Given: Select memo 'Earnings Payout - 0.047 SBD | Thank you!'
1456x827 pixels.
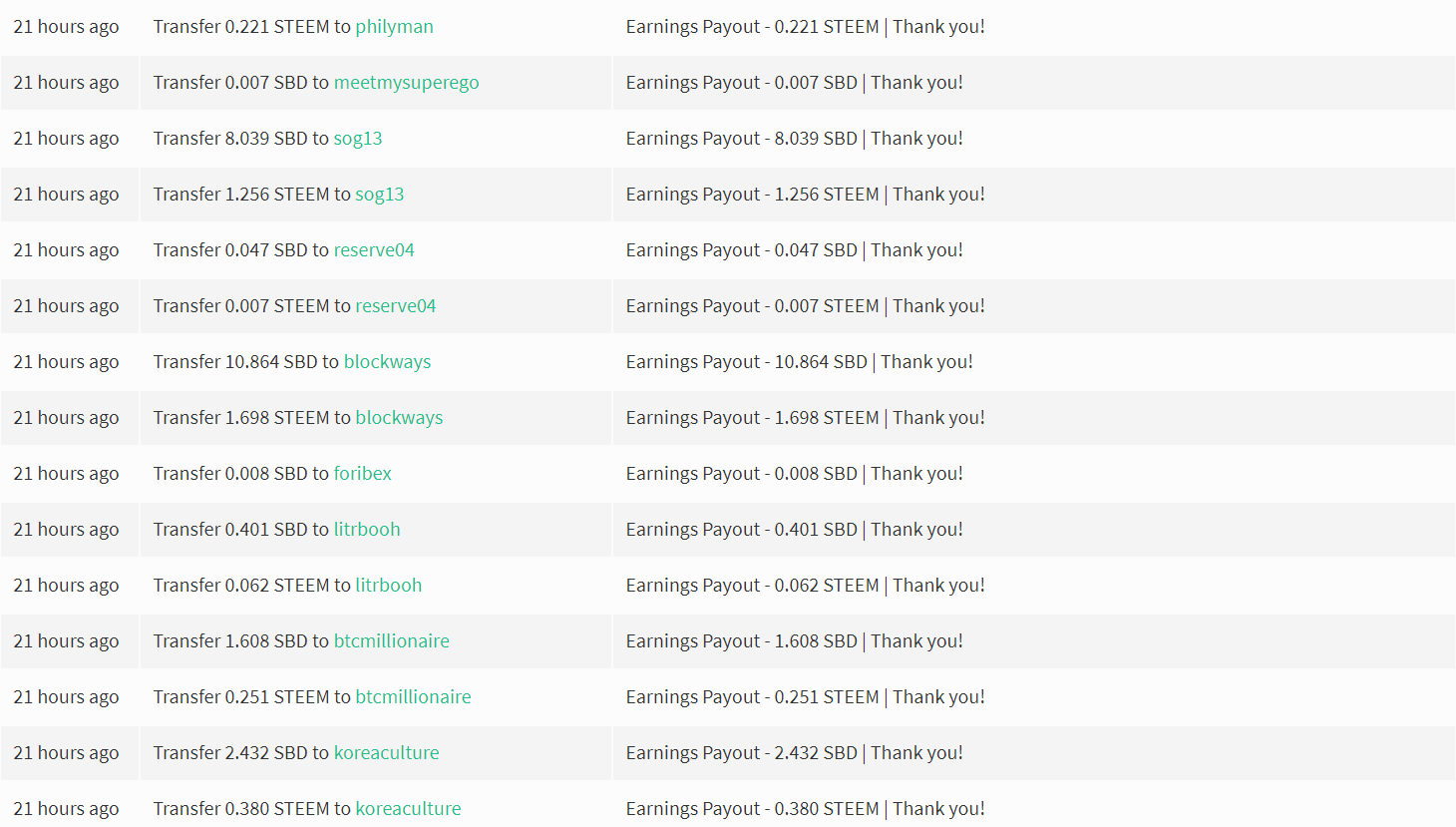Looking at the screenshot, I should coord(795,250).
